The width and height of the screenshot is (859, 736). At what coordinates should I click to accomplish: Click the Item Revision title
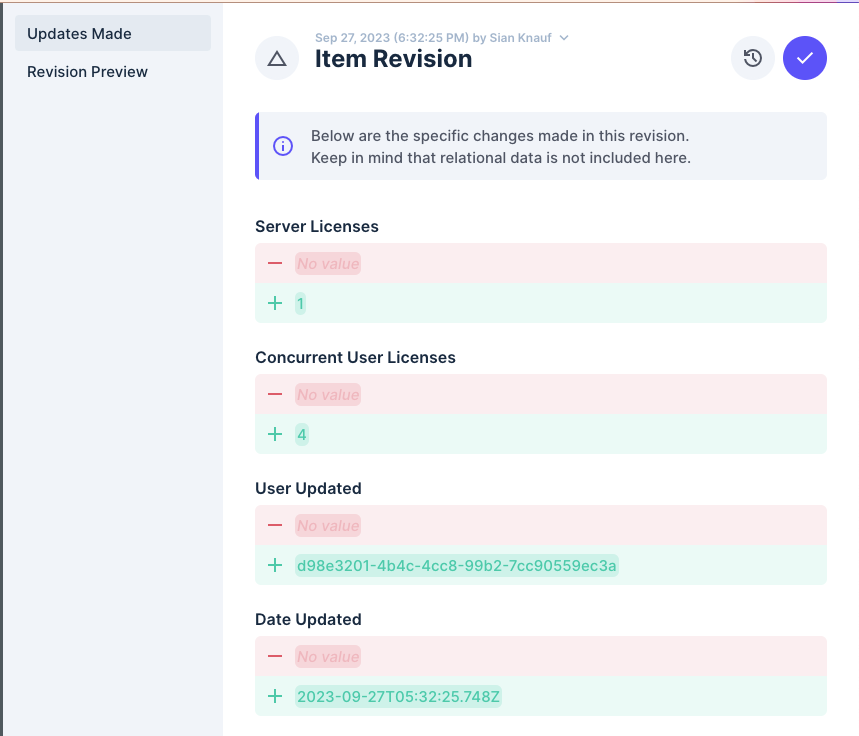click(x=392, y=59)
